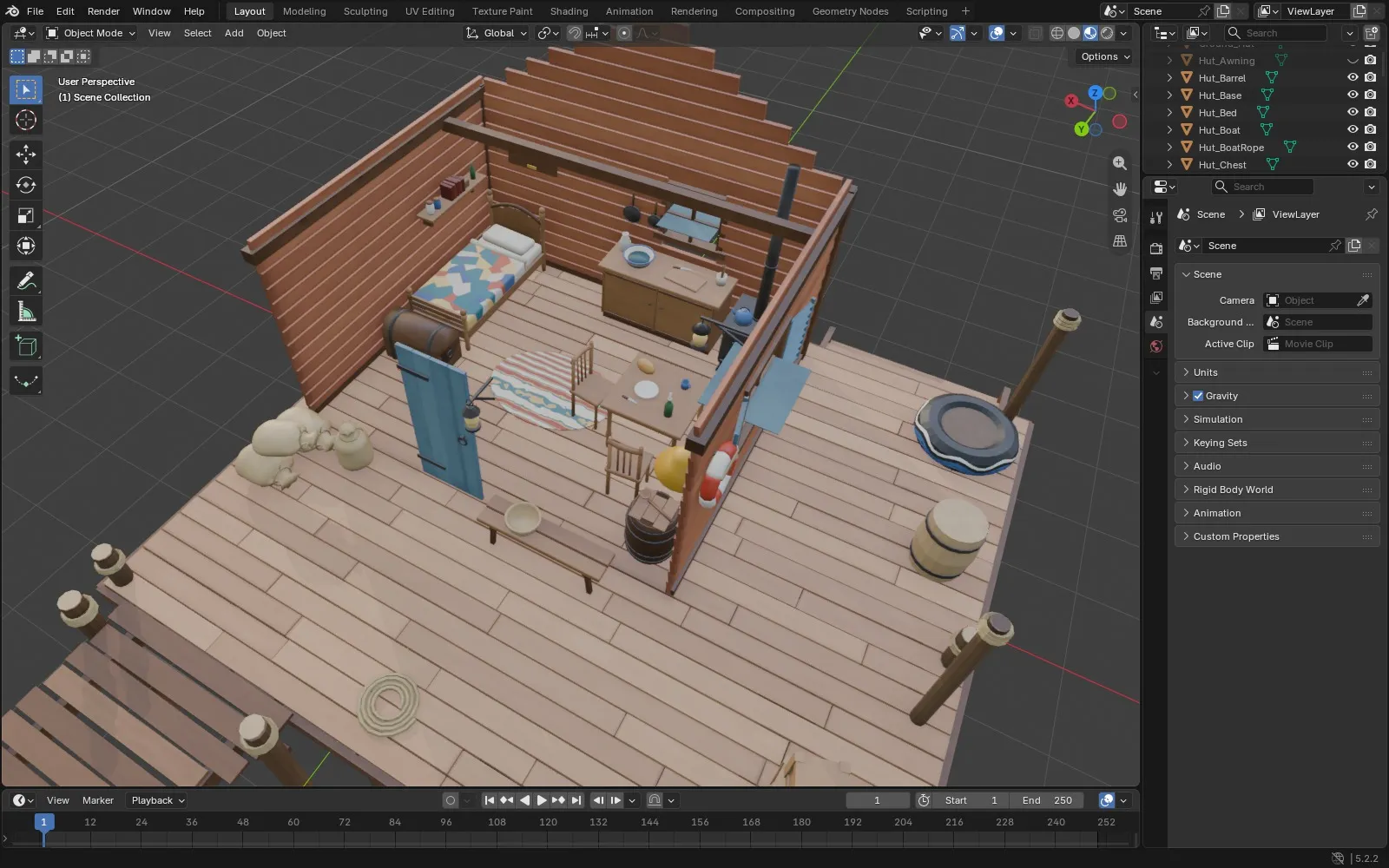This screenshot has height=868, width=1389.
Task: Jump to the last frame
Action: pyautogui.click(x=576, y=800)
